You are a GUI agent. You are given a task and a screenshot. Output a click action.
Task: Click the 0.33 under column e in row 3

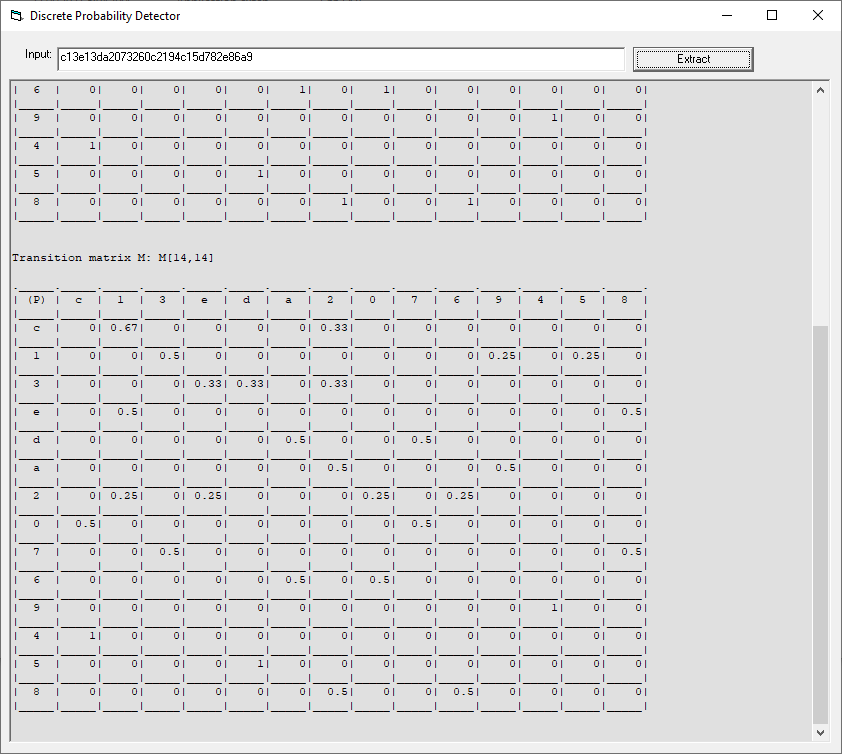point(208,383)
